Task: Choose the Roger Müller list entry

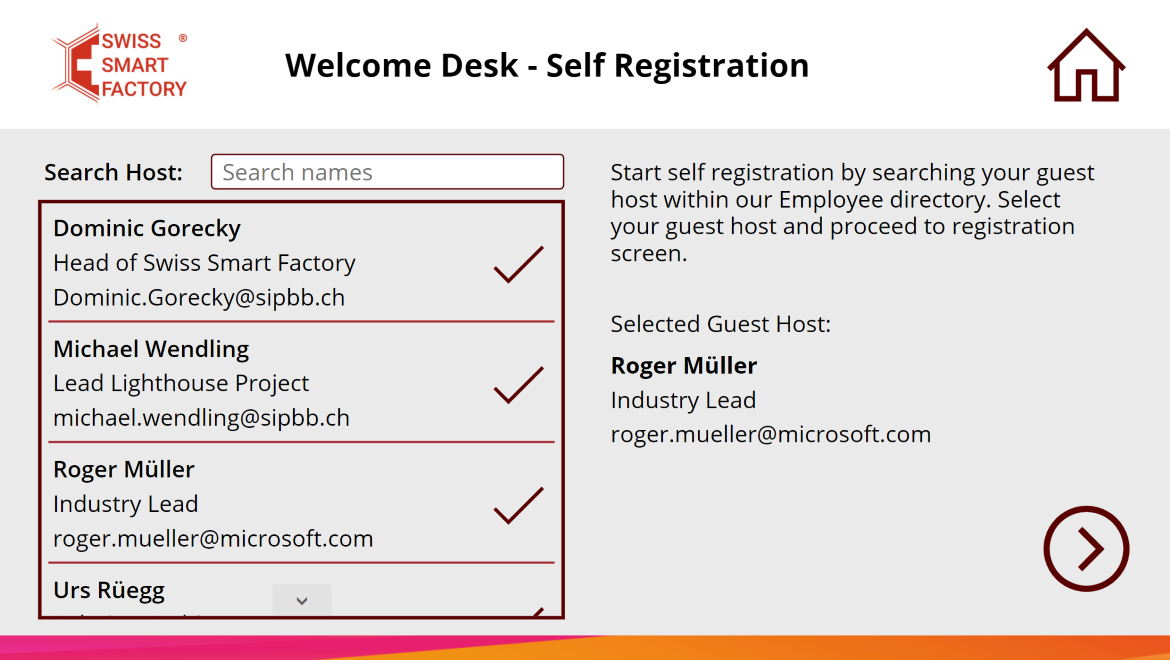Action: [x=301, y=503]
